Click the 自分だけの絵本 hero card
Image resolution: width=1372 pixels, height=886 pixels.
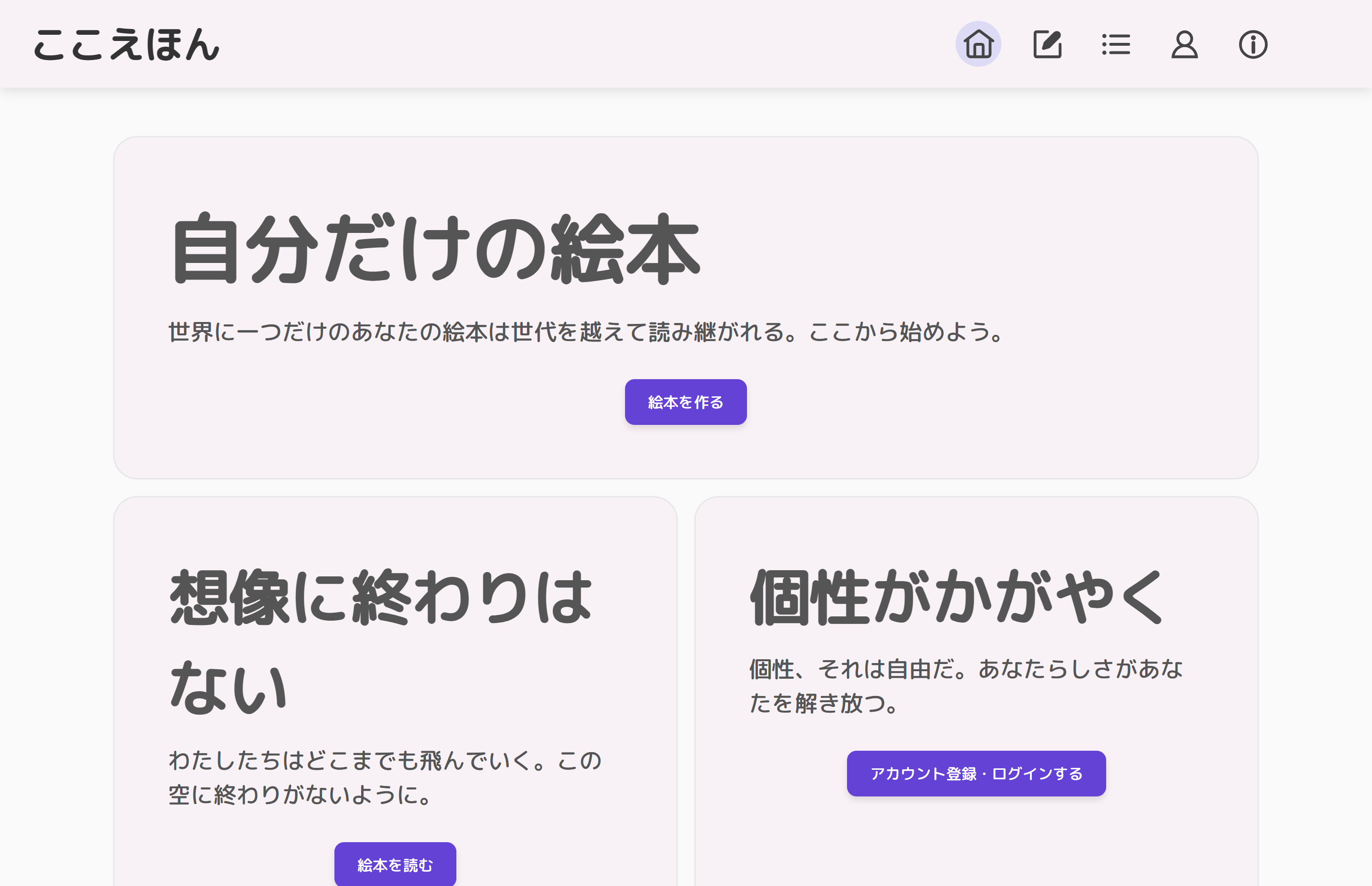(686, 305)
